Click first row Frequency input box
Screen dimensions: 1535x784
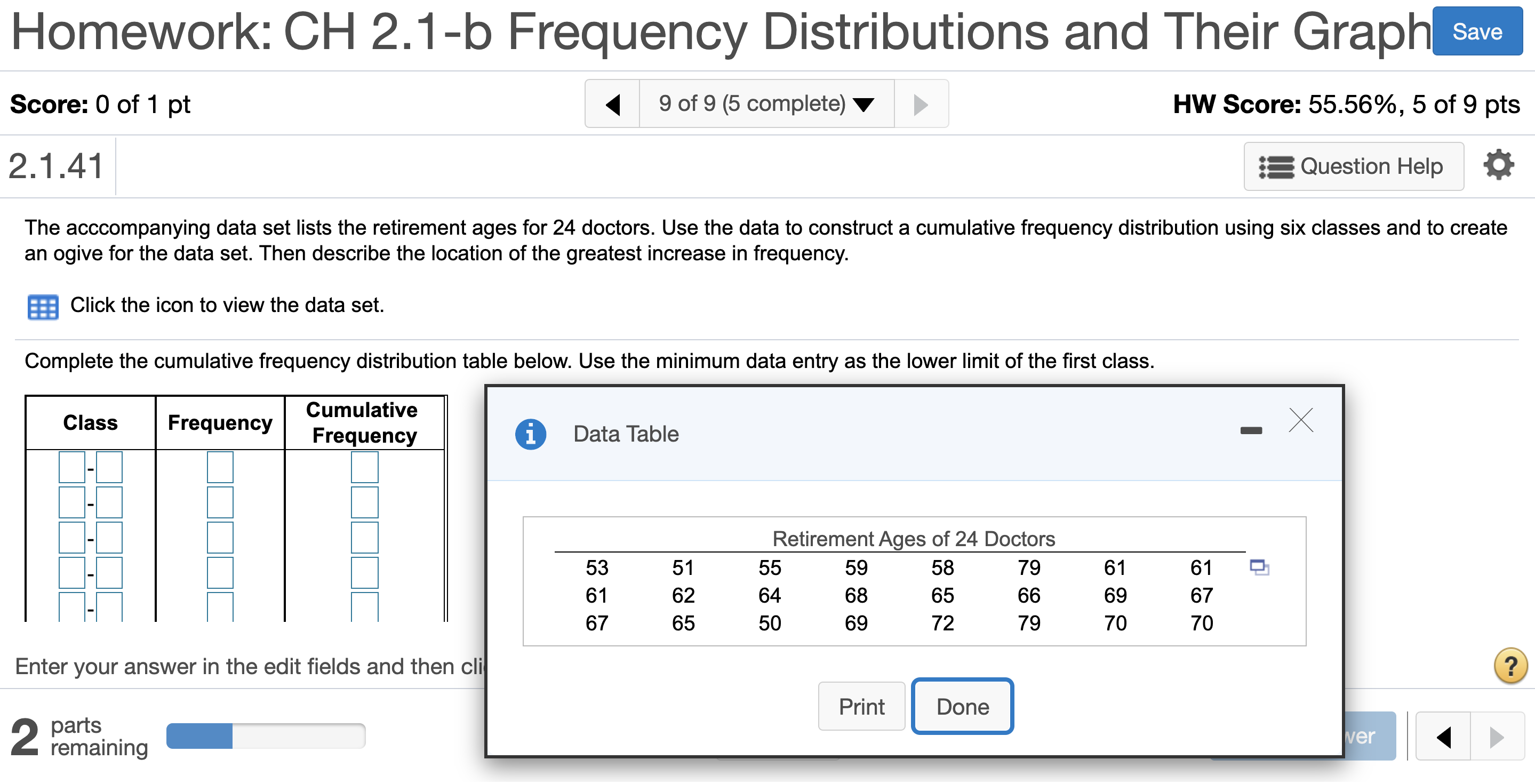click(x=220, y=467)
